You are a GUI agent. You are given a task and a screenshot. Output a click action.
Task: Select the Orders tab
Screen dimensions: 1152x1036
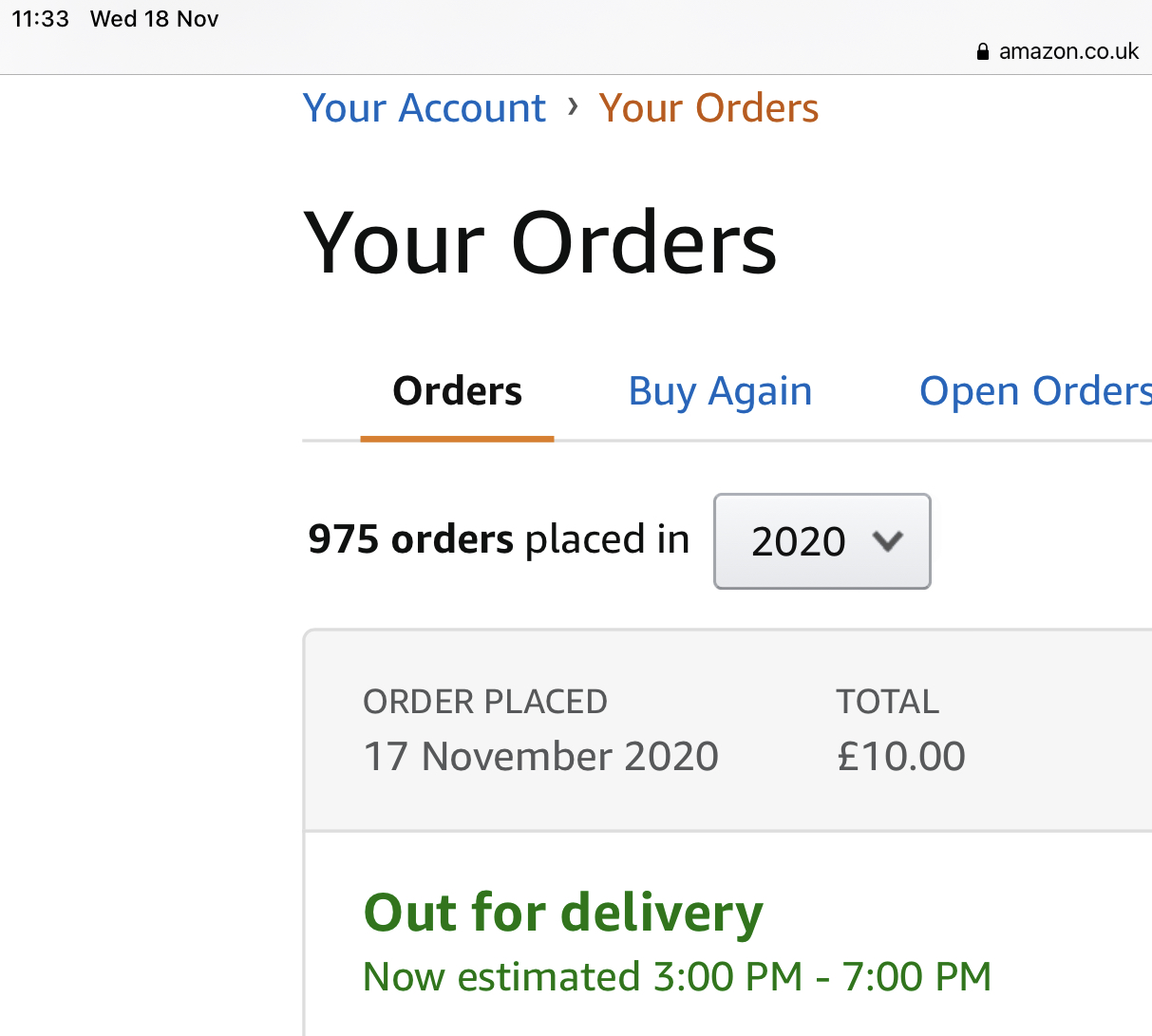point(457,391)
